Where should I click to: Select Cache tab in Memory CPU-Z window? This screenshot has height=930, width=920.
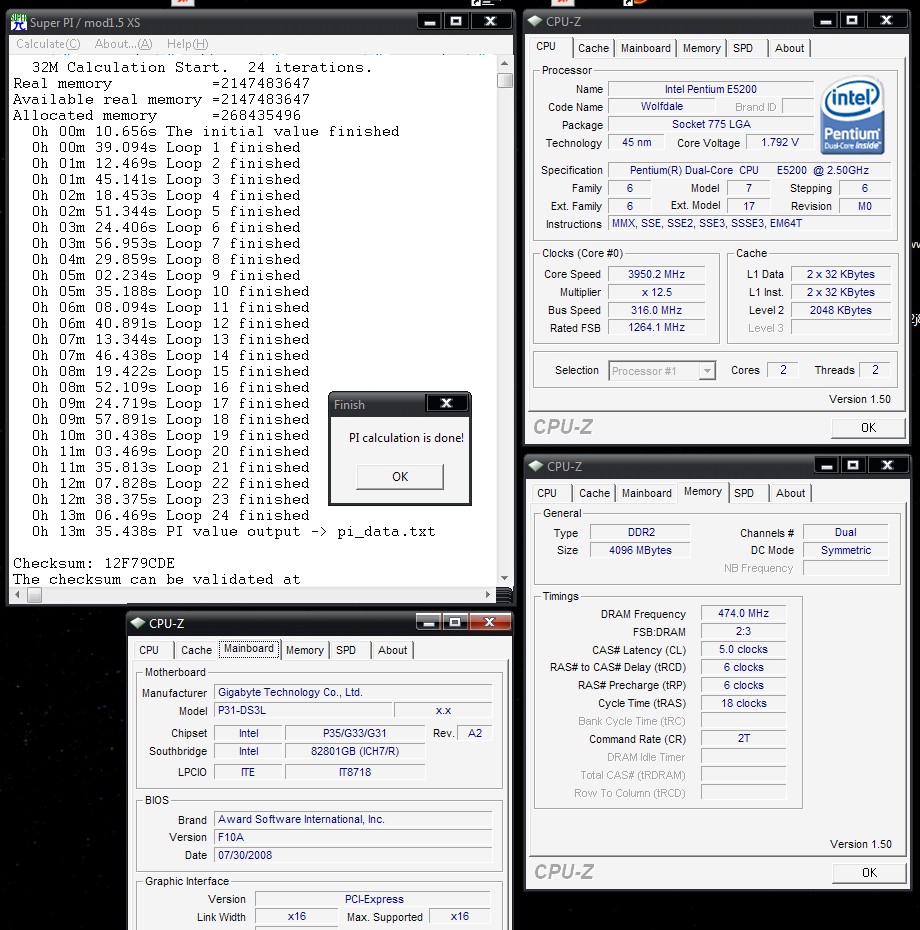(594, 493)
